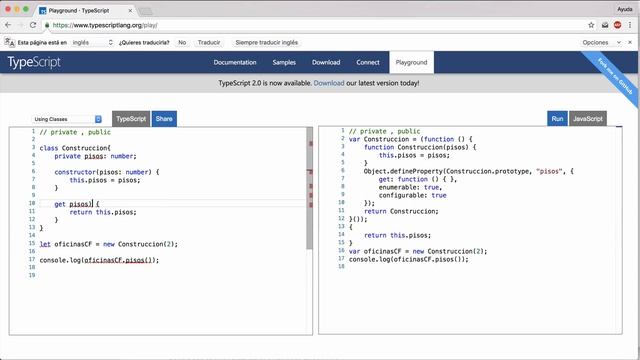Screen dimensions: 640x360
Task: Click No in the translation bar
Action: [182, 42]
